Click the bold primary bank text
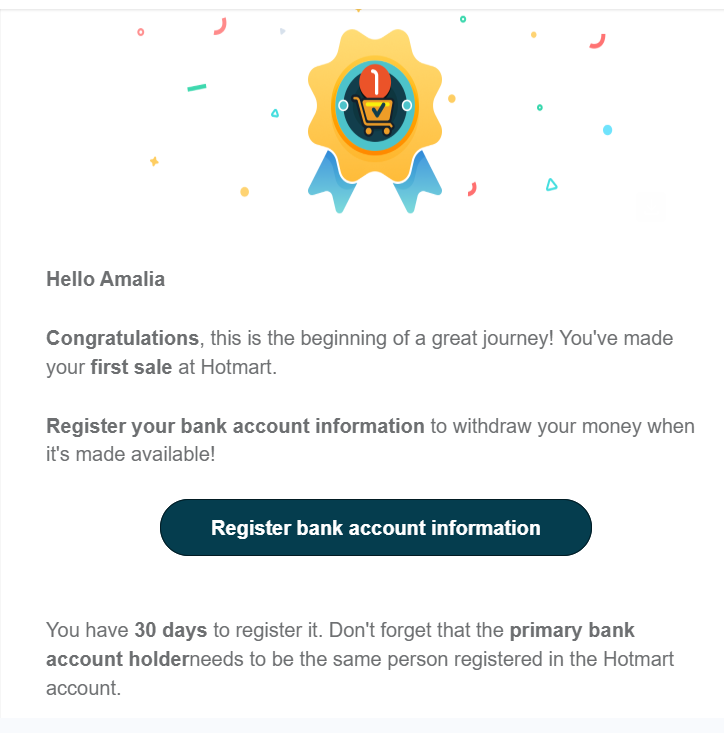724x733 pixels. coord(572,631)
